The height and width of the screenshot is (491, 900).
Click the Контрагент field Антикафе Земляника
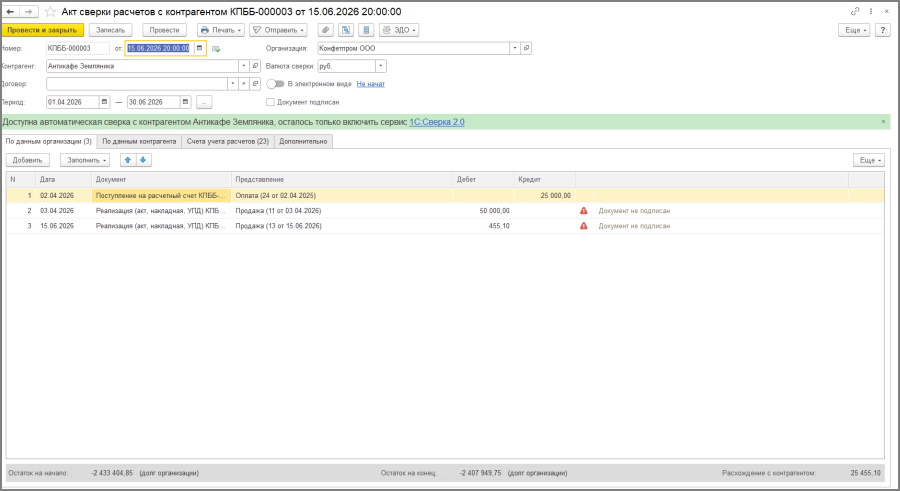click(x=142, y=66)
